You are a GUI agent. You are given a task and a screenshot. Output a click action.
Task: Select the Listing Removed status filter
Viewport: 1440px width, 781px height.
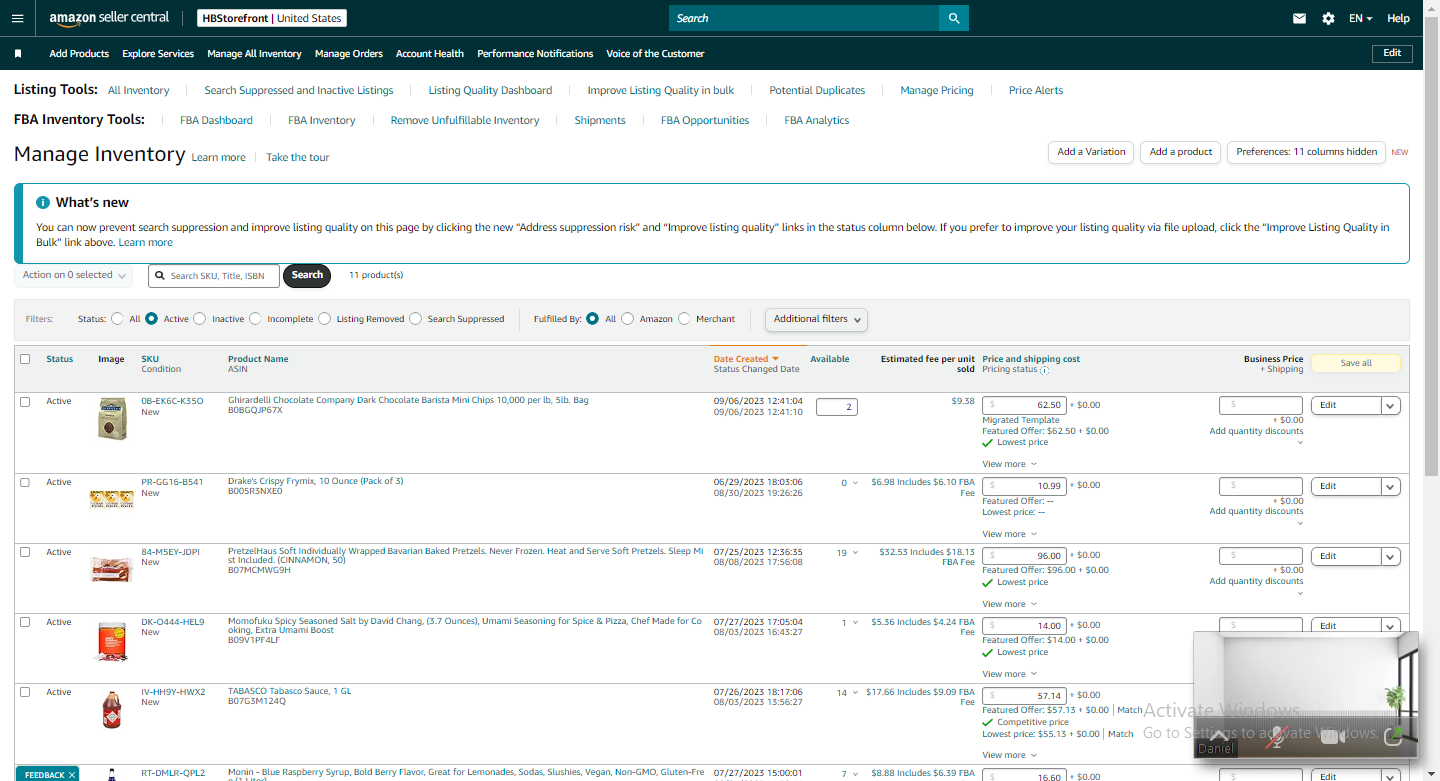[x=326, y=319]
